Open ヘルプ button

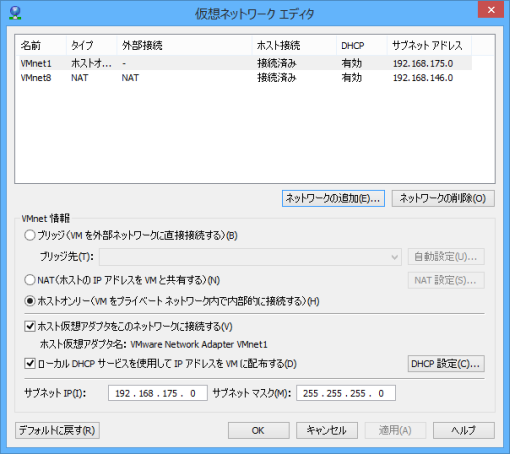click(464, 430)
